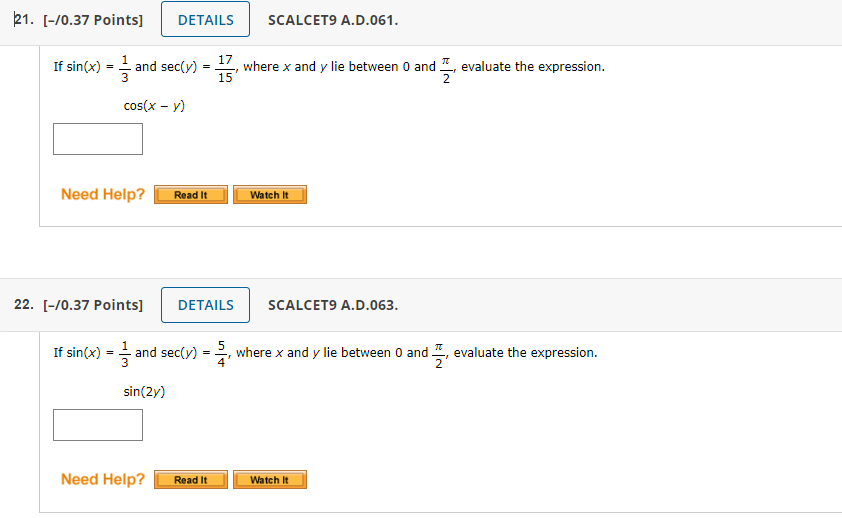Click the SCALCET9 A.D.063 problem code
This screenshot has width=842, height=518.
tap(333, 305)
